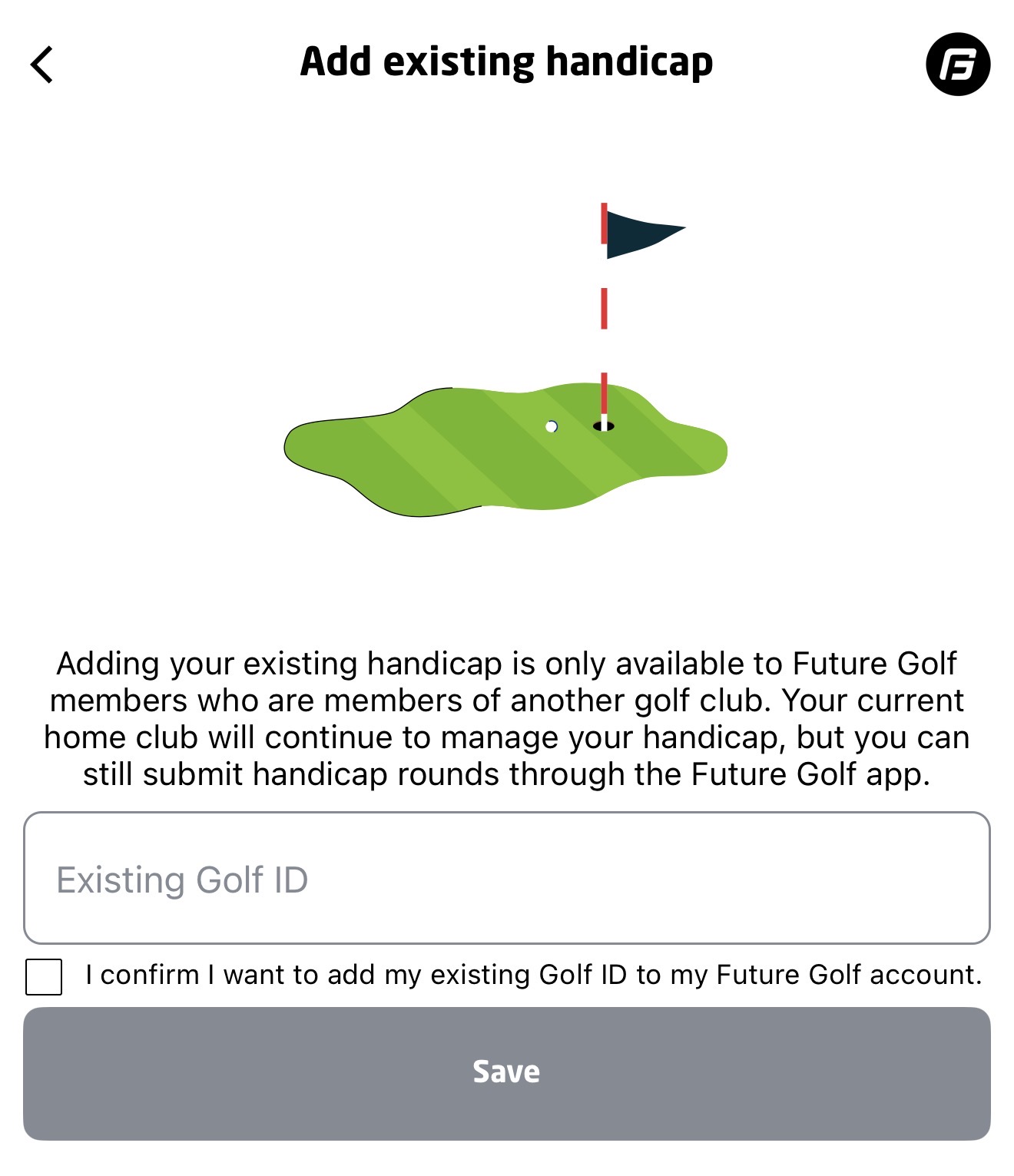Tap the black hole on the green

tap(604, 426)
